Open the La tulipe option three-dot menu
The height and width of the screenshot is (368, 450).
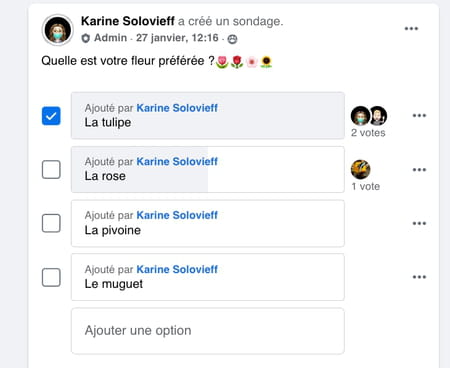(x=419, y=116)
